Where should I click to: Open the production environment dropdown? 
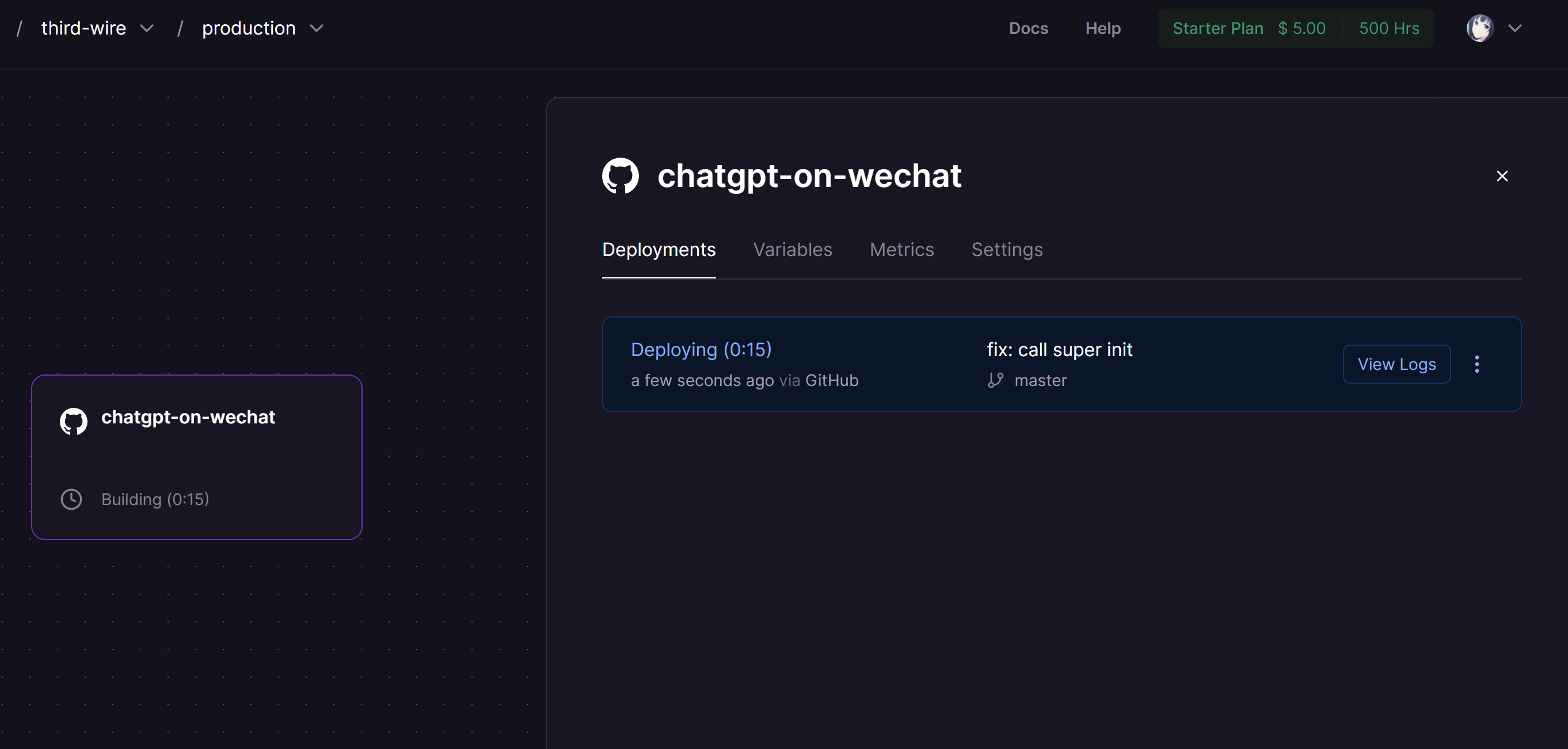[x=317, y=28]
